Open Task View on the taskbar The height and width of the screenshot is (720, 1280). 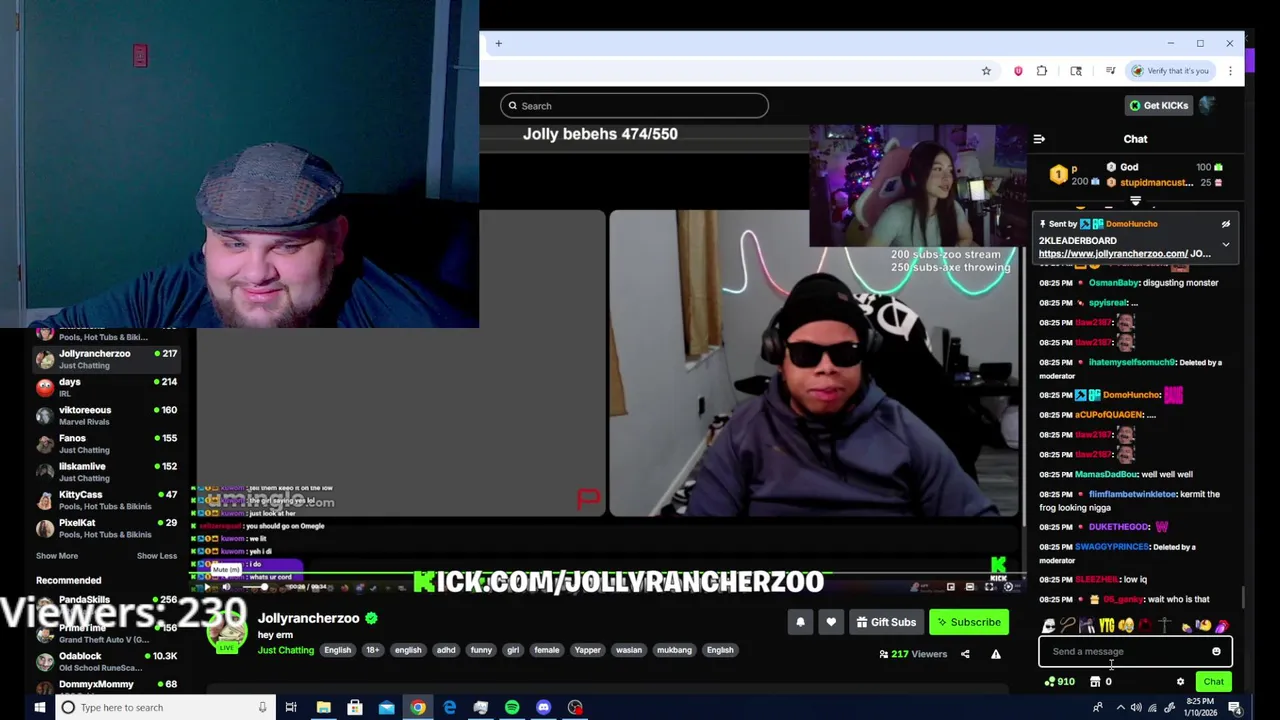coord(291,708)
